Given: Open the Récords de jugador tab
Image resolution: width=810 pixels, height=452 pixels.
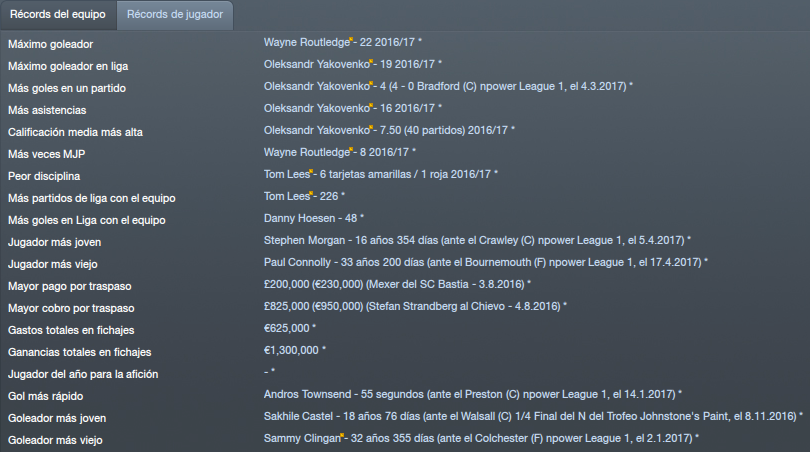Looking at the screenshot, I should coord(175,14).
